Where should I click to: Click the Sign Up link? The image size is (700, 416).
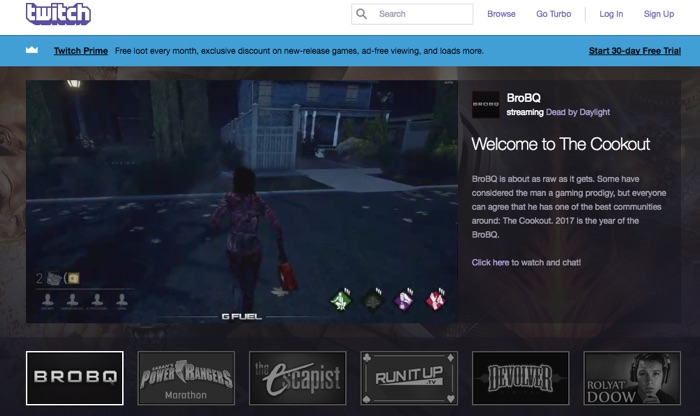[659, 14]
